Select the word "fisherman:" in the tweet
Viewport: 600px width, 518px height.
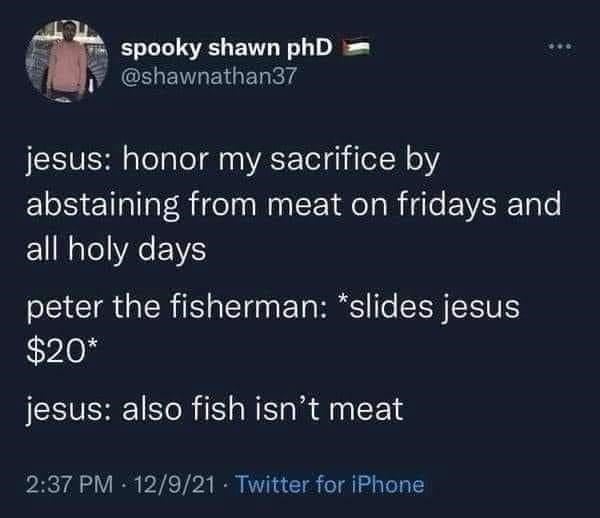pos(248,306)
